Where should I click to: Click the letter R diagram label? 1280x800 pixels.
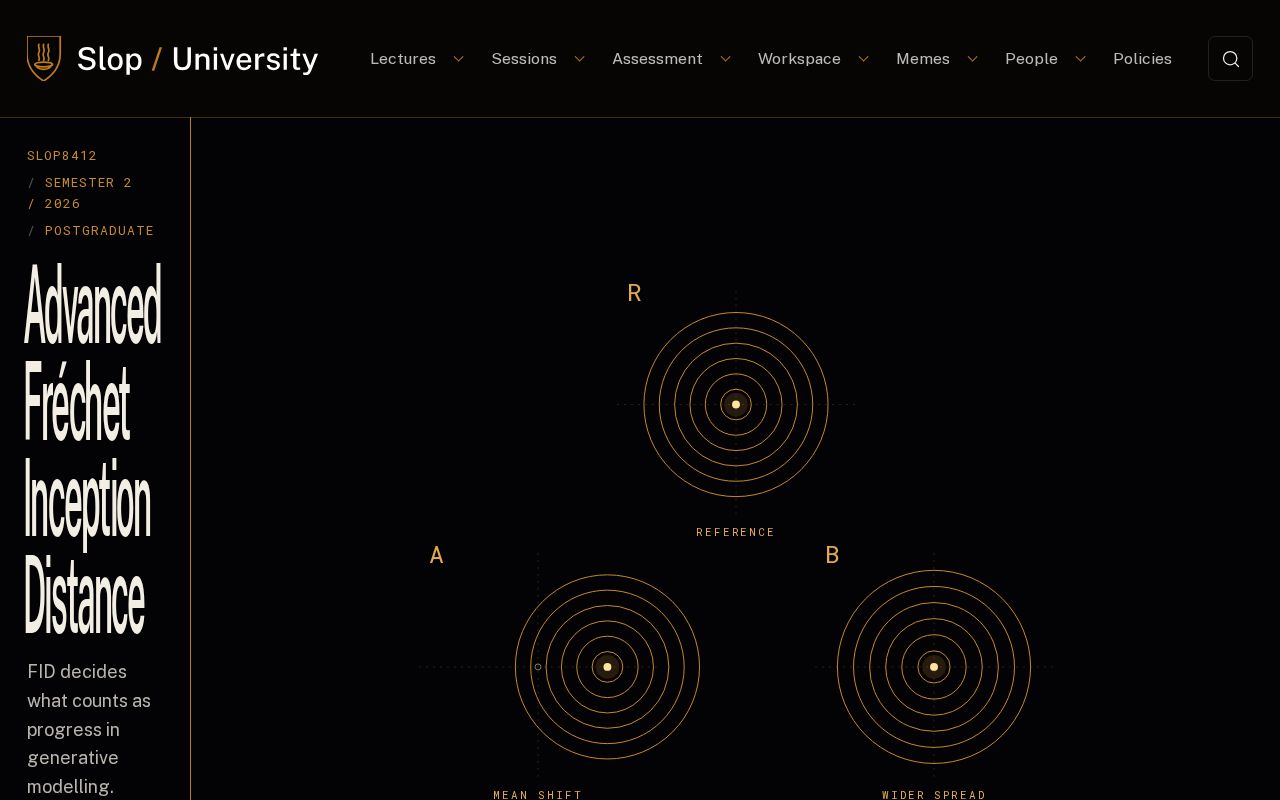pos(634,293)
